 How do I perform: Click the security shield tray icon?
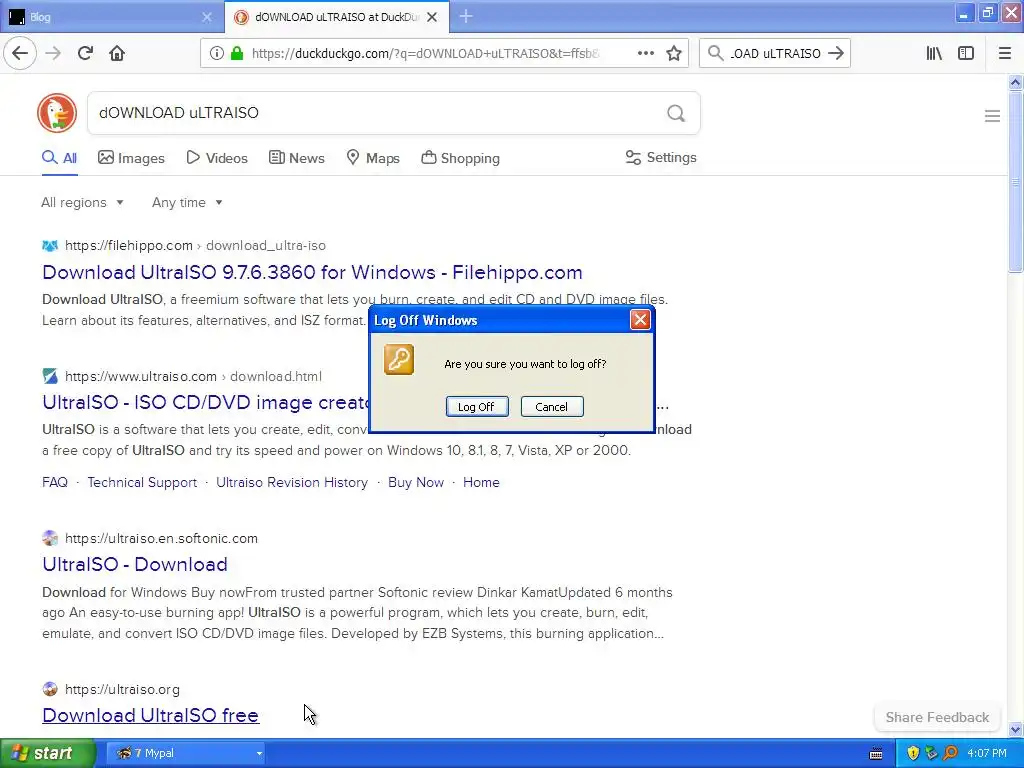point(913,753)
